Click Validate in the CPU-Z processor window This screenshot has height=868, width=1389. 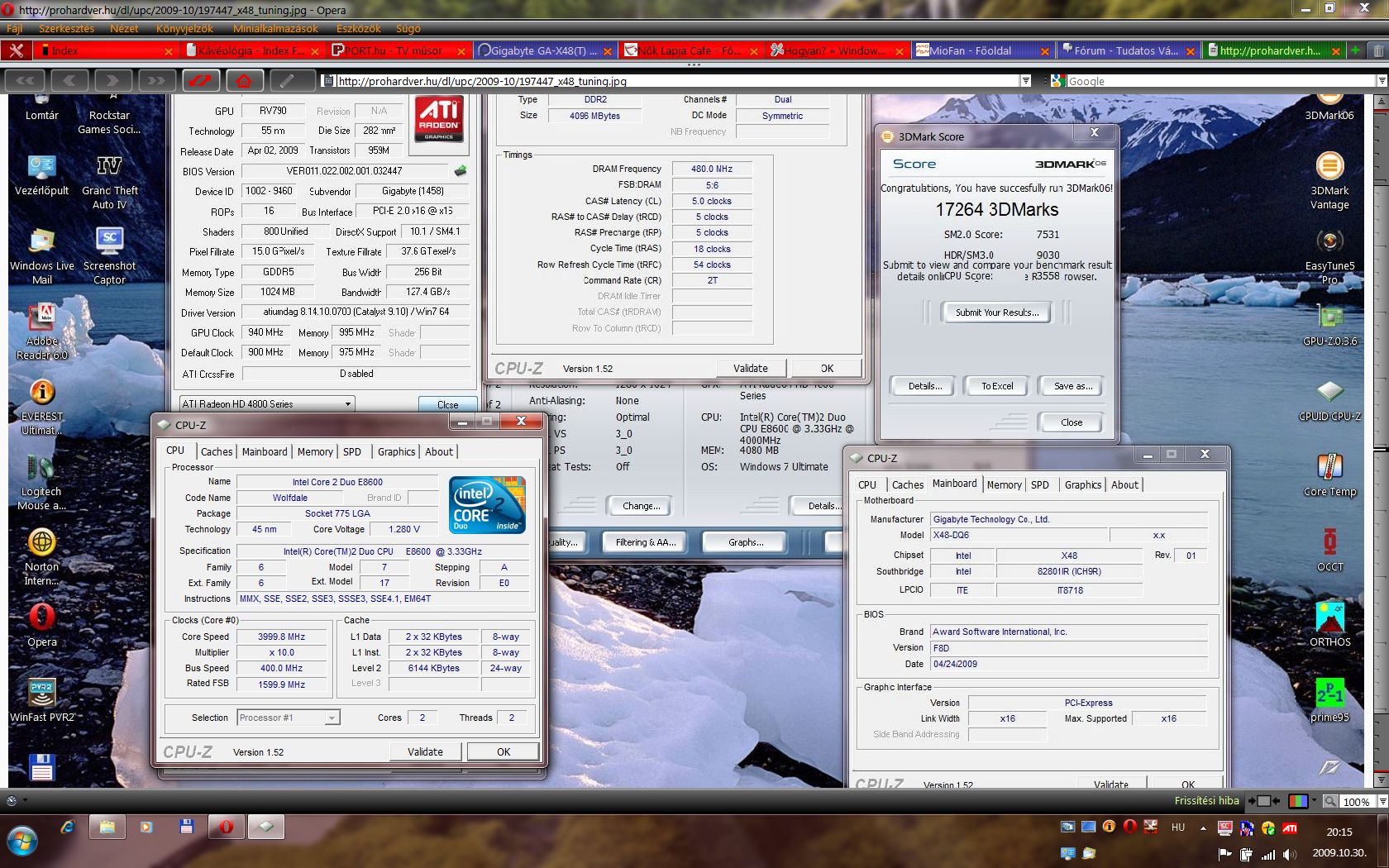(425, 751)
